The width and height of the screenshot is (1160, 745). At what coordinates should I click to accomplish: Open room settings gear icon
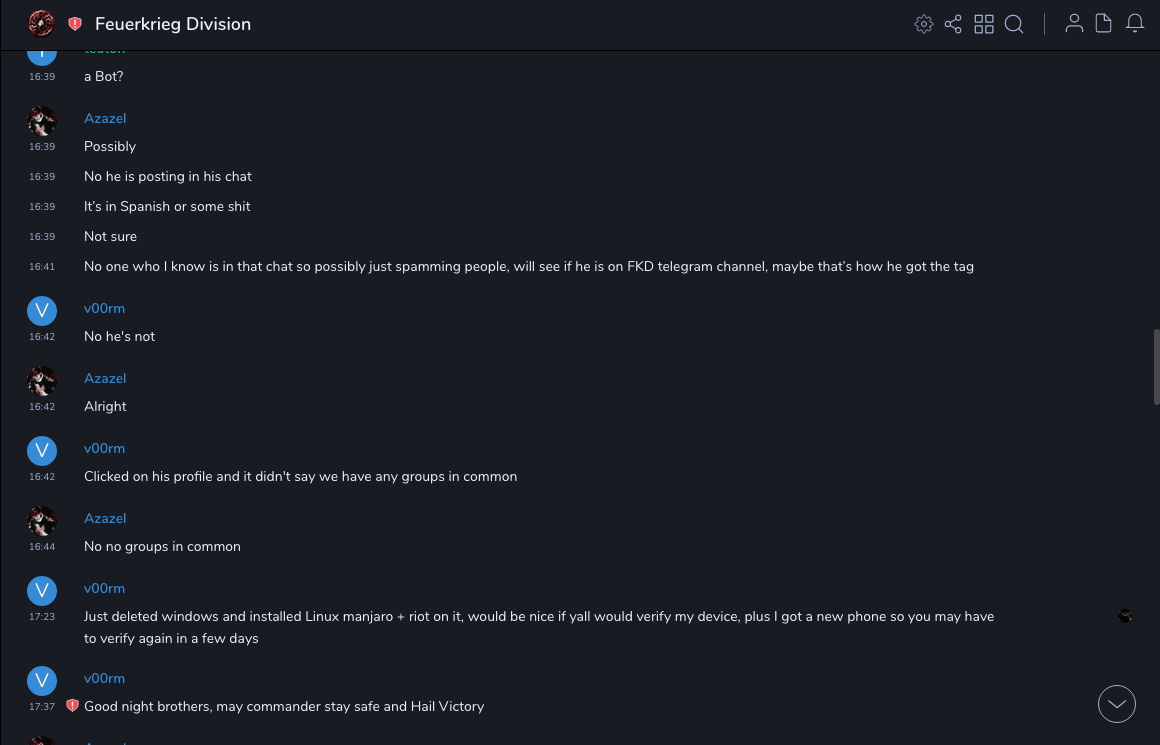point(924,24)
